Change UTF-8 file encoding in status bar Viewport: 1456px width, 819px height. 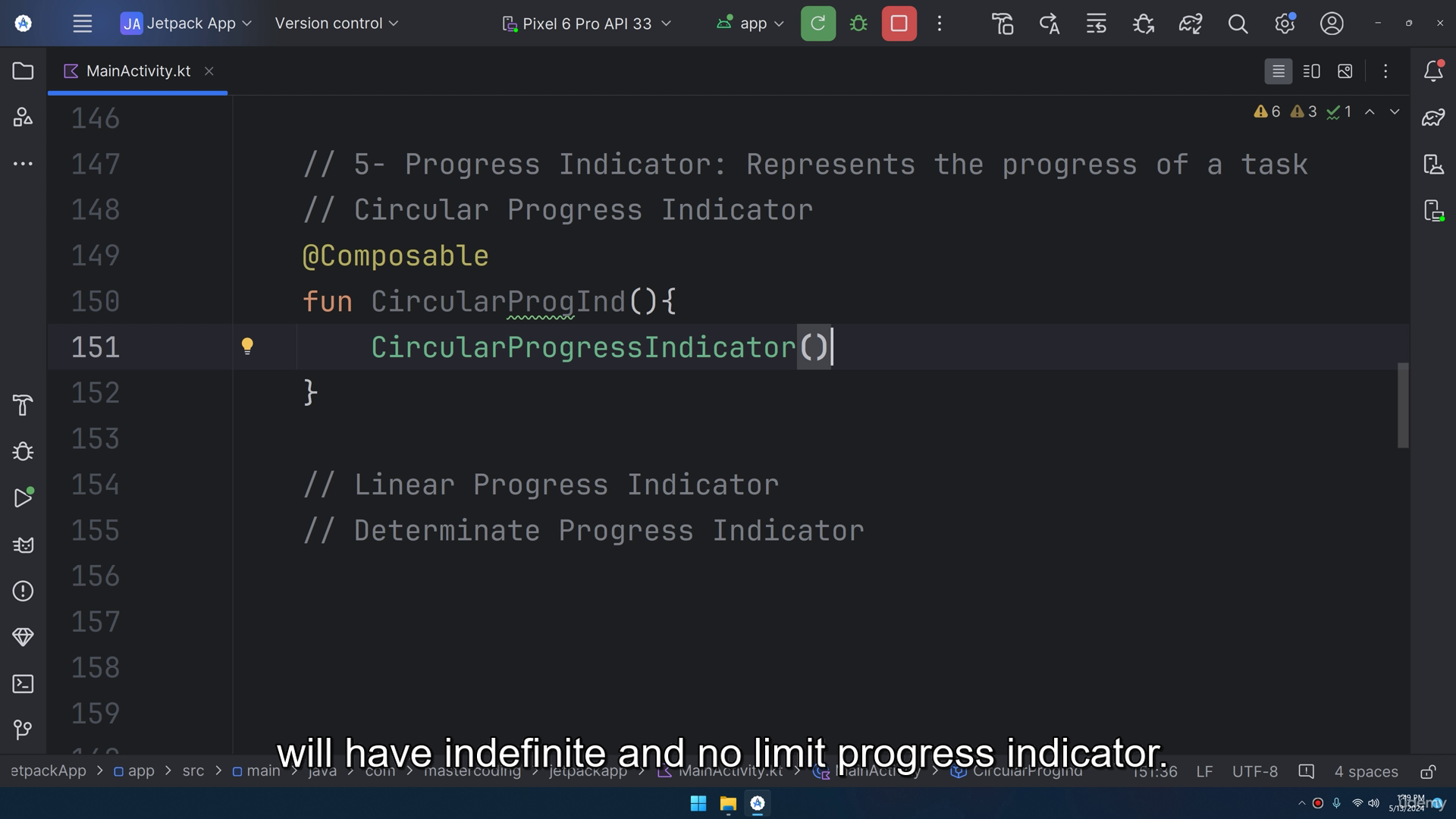pos(1255,772)
